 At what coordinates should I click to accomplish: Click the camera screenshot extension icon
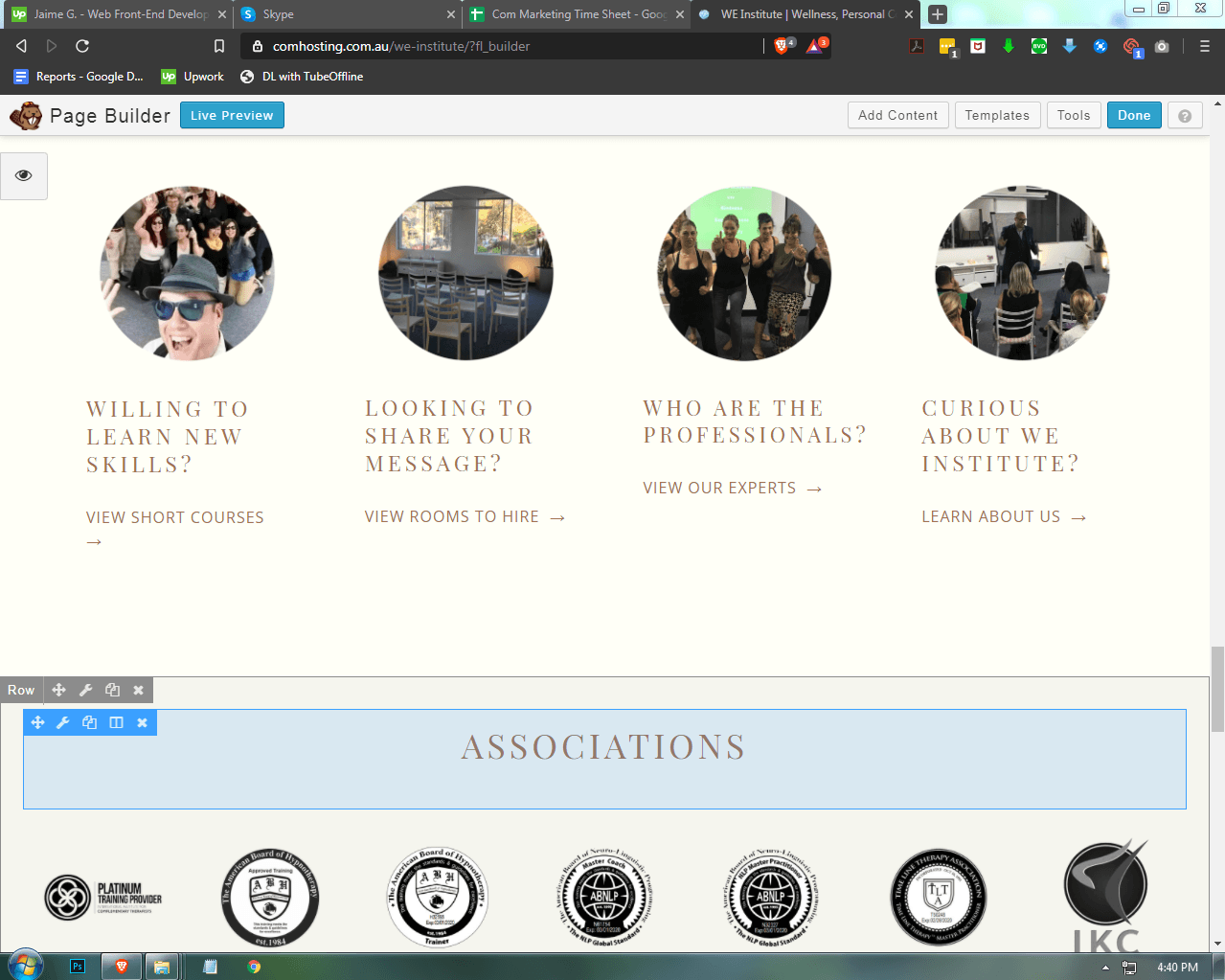point(1162,46)
